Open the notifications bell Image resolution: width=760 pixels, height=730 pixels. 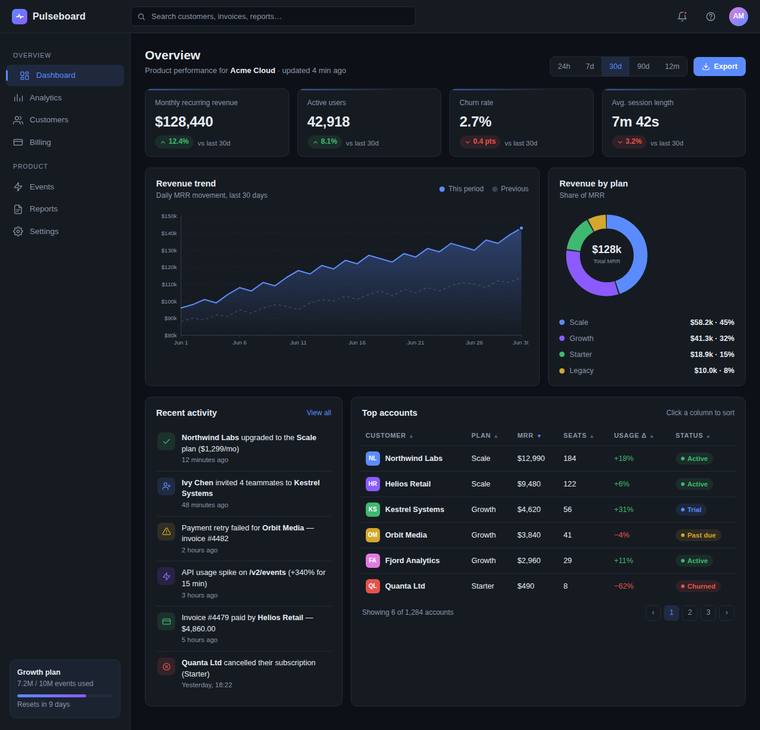click(x=682, y=16)
